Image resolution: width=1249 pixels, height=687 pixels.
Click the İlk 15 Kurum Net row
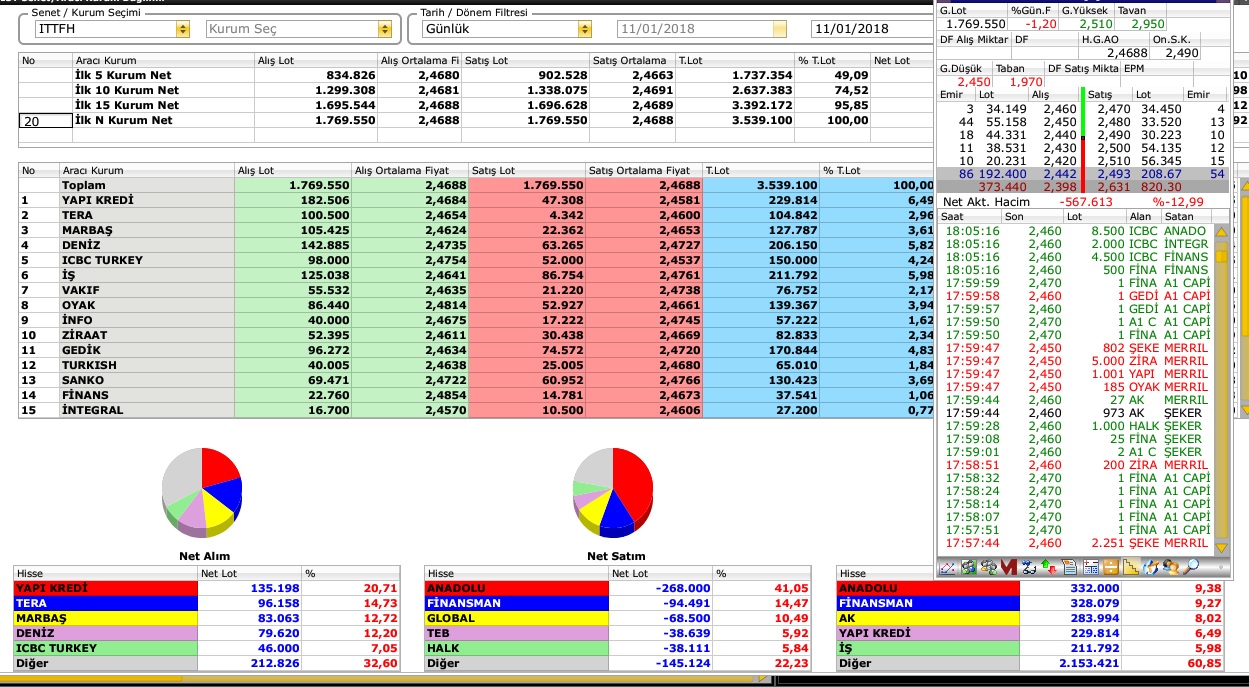(x=477, y=105)
